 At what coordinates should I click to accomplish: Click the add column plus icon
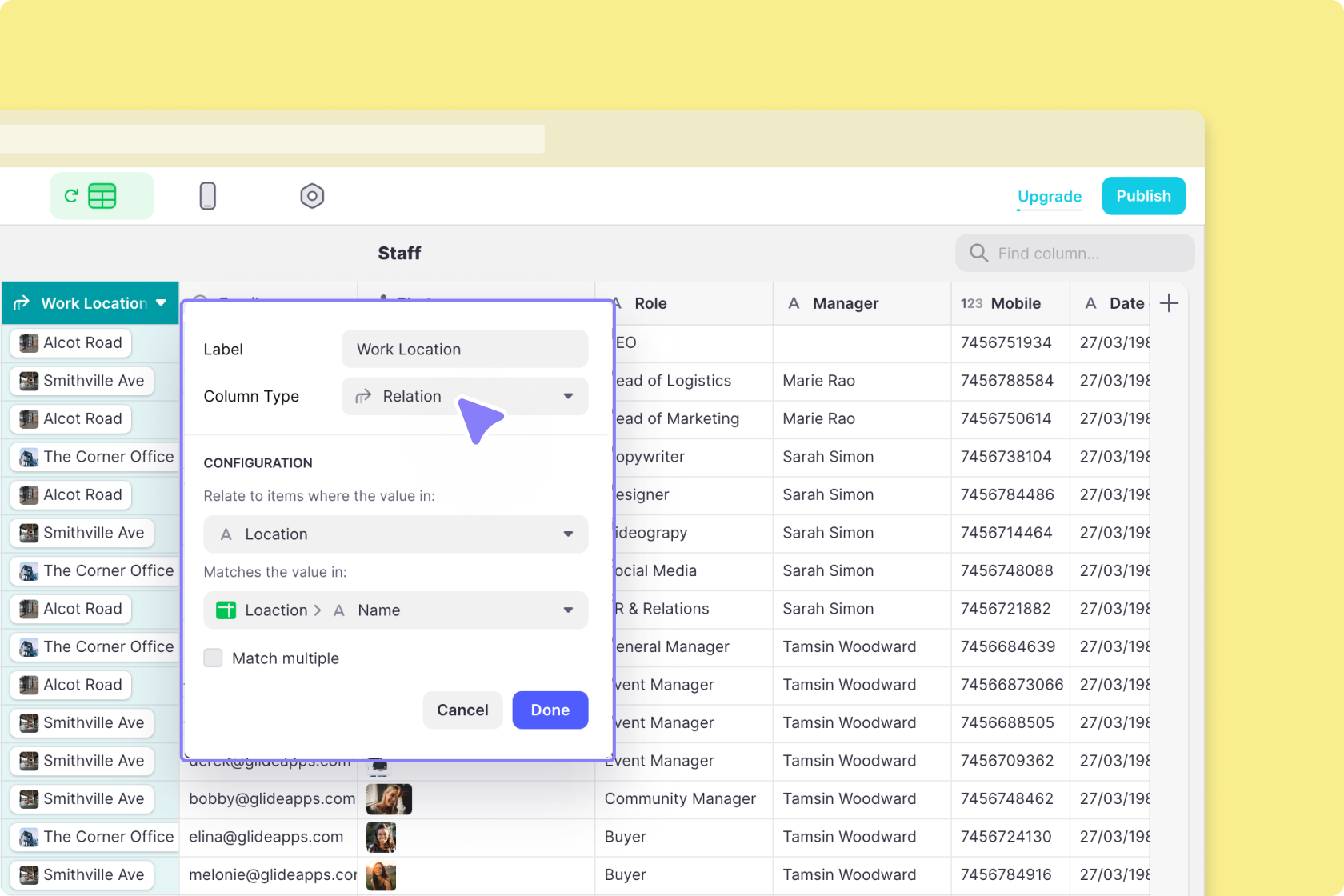1169,303
